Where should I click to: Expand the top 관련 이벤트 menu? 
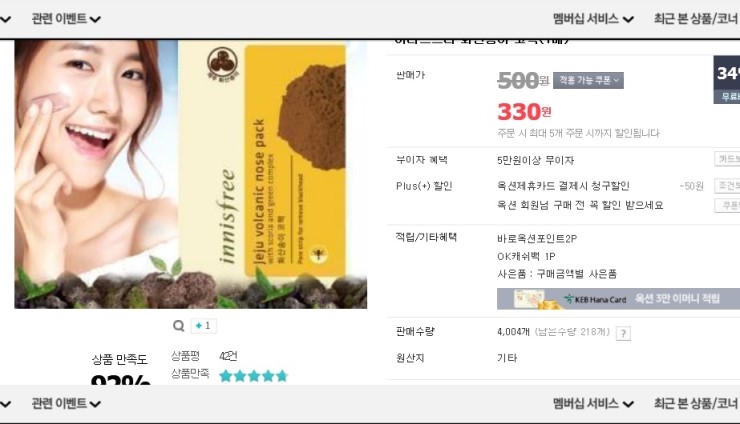(x=66, y=19)
